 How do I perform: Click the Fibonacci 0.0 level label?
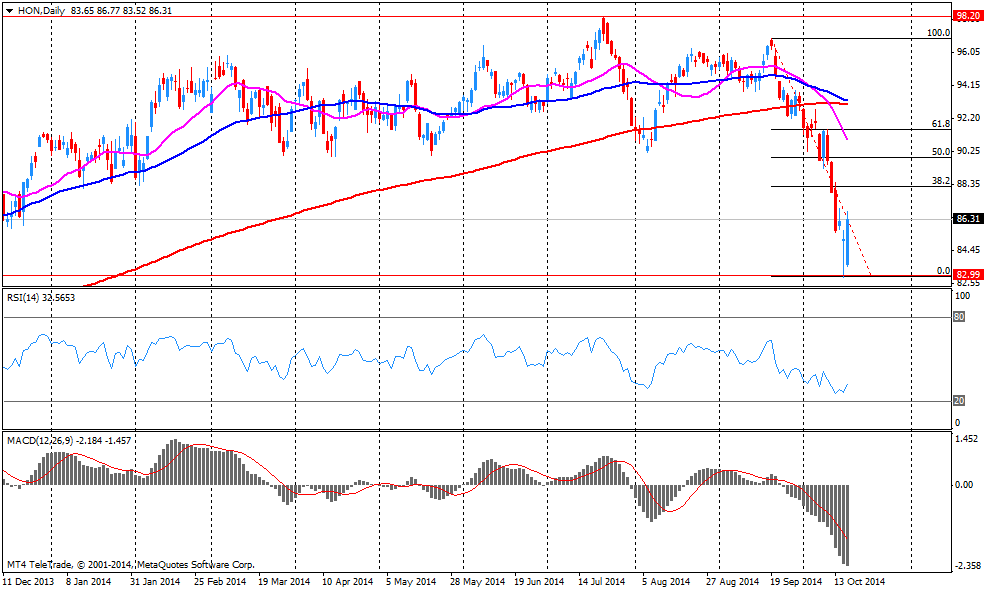pyautogui.click(x=942, y=270)
